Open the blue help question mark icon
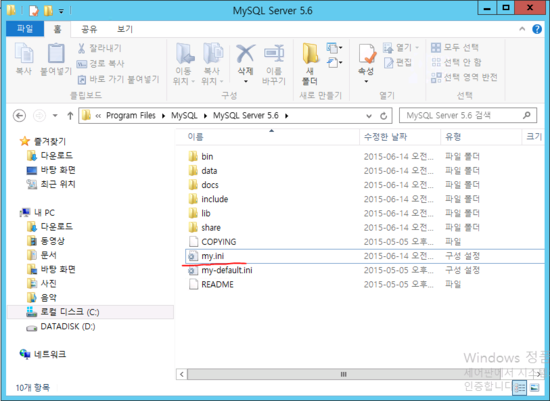The width and height of the screenshot is (550, 401). click(x=537, y=29)
